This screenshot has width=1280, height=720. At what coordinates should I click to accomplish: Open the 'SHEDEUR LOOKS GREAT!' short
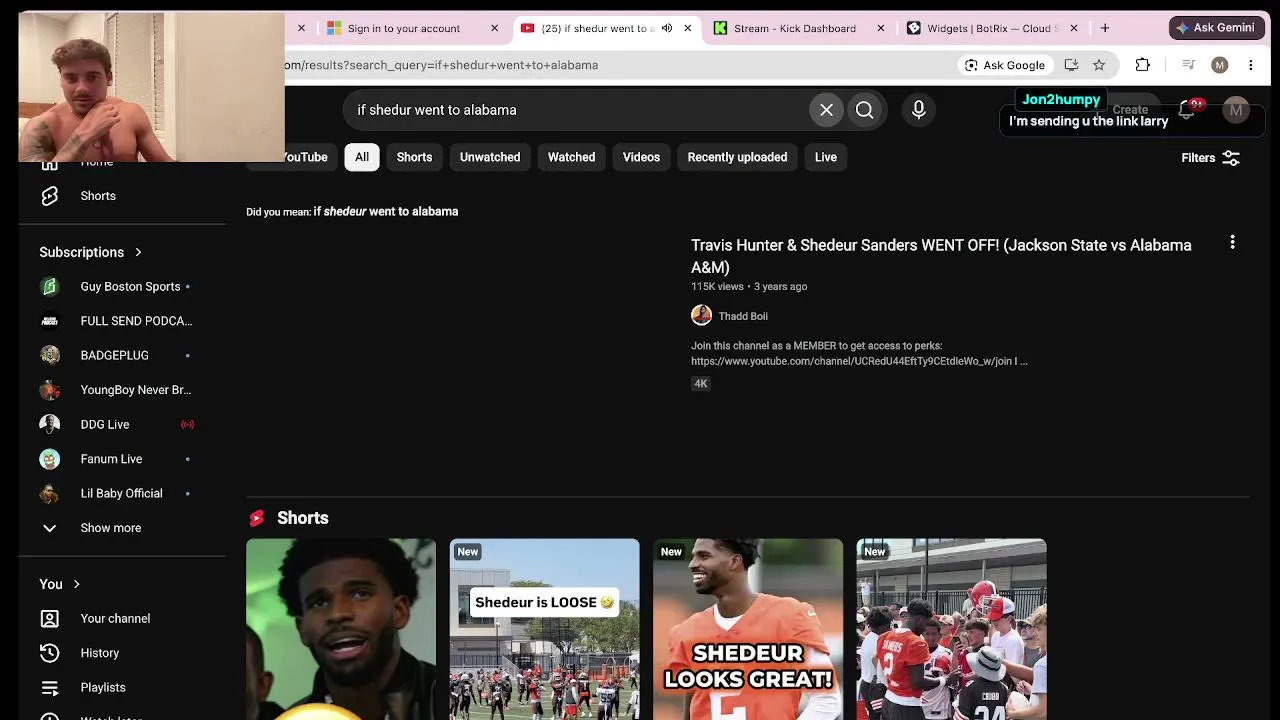coord(748,629)
